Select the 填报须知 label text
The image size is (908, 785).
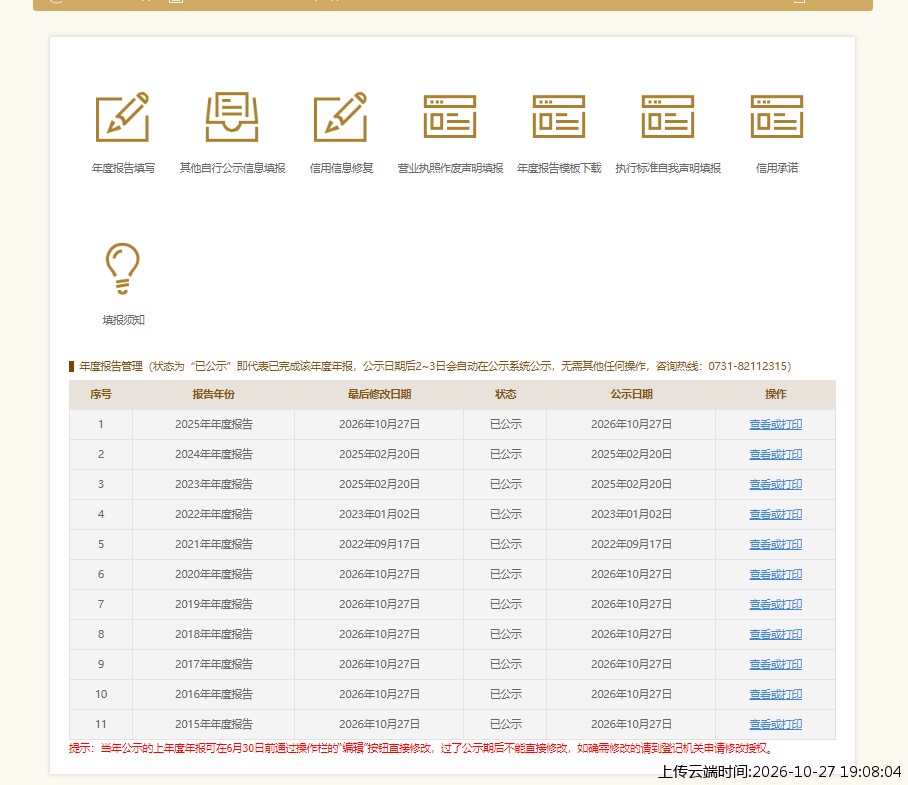[123, 321]
